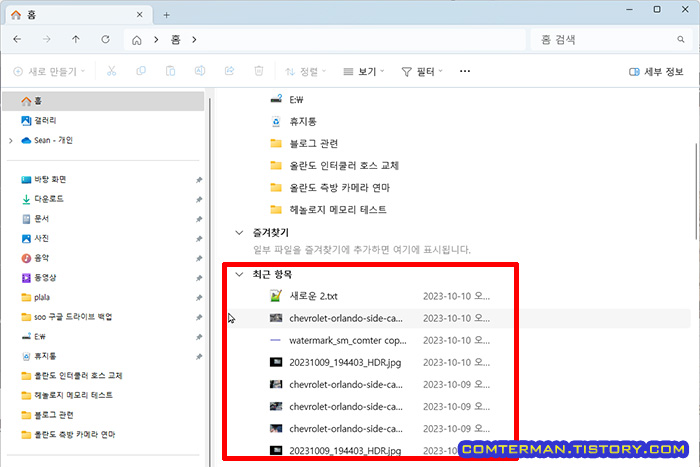Collapse the 즐겨찾기 section
Image resolution: width=700 pixels, height=467 pixels.
[239, 233]
